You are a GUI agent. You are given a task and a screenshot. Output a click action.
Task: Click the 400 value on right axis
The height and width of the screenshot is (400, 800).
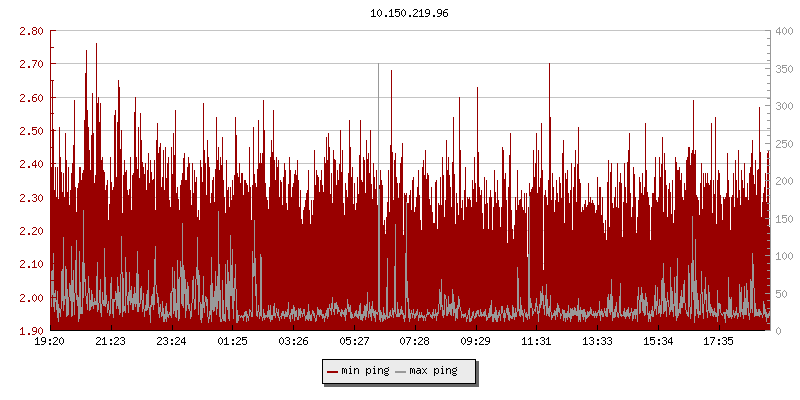pyautogui.click(x=783, y=31)
